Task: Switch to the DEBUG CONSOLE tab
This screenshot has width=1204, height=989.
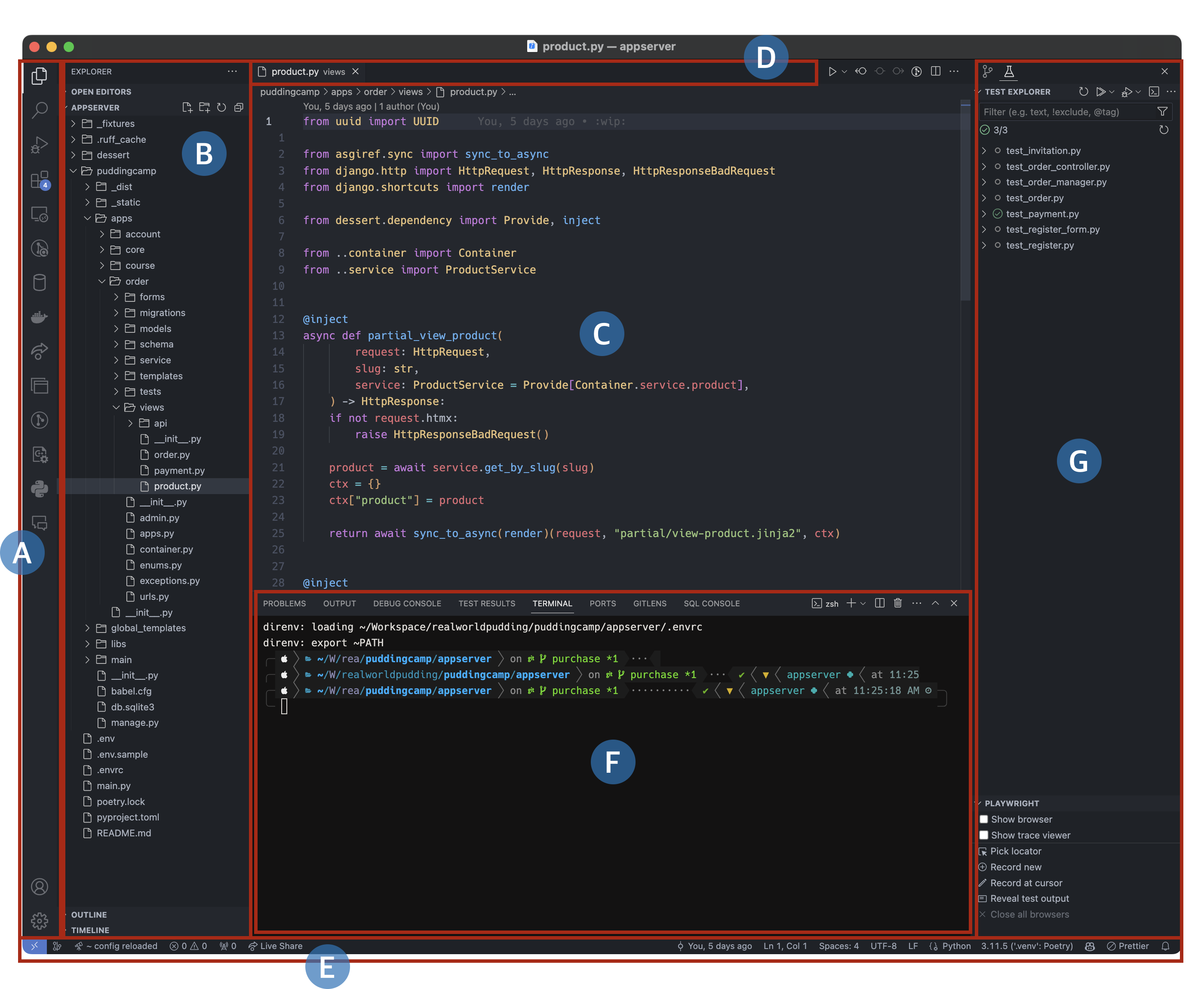Action: [x=407, y=603]
